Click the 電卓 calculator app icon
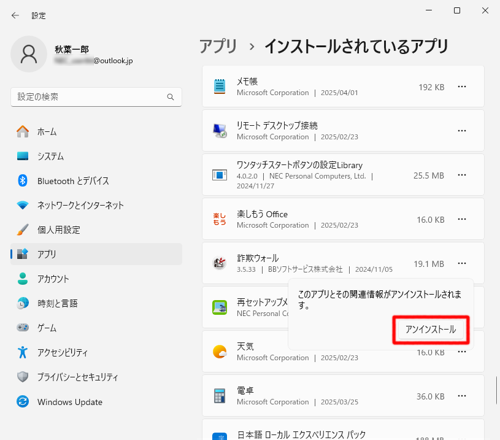The height and width of the screenshot is (440, 500). point(220,396)
